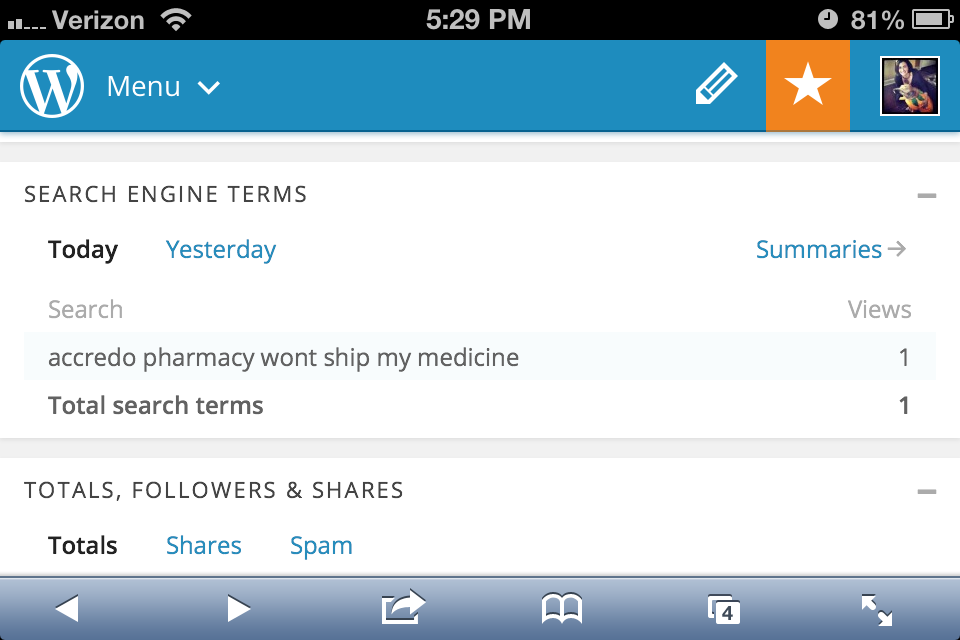The height and width of the screenshot is (640, 960).
Task: Tap the Safari forward arrow
Action: click(x=238, y=608)
